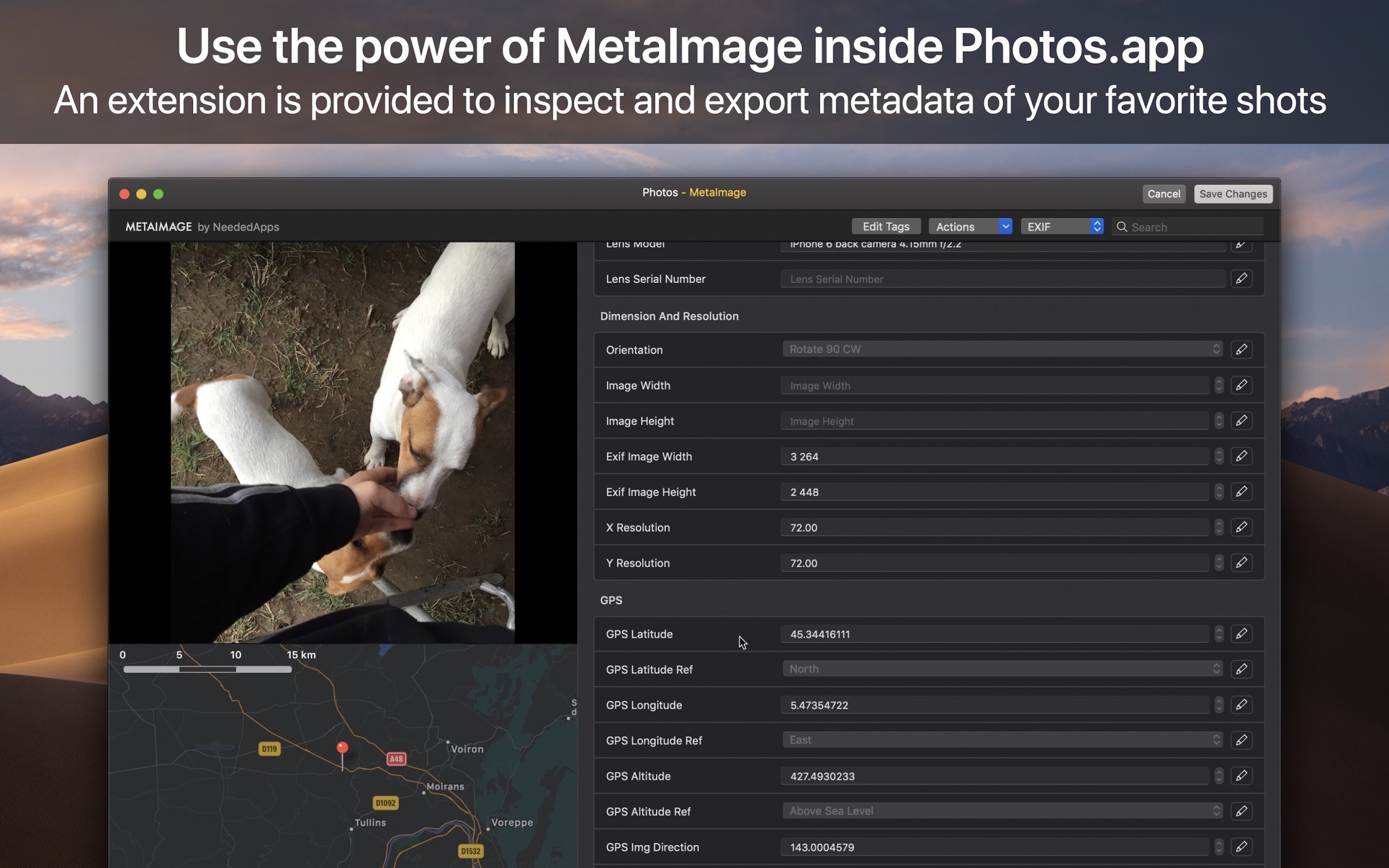Click inside the Search field
Screen dimensions: 1389x868
[1181, 227]
